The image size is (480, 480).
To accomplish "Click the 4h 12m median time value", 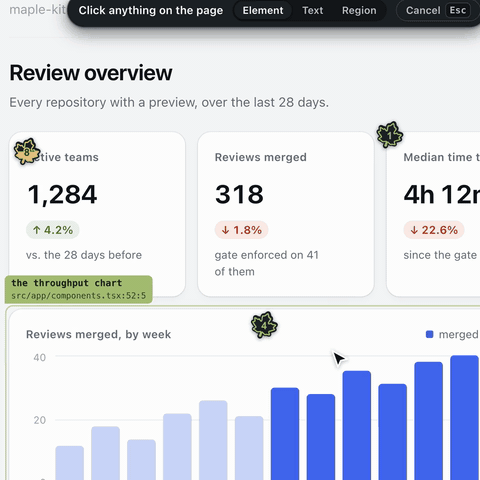I will (x=442, y=194).
